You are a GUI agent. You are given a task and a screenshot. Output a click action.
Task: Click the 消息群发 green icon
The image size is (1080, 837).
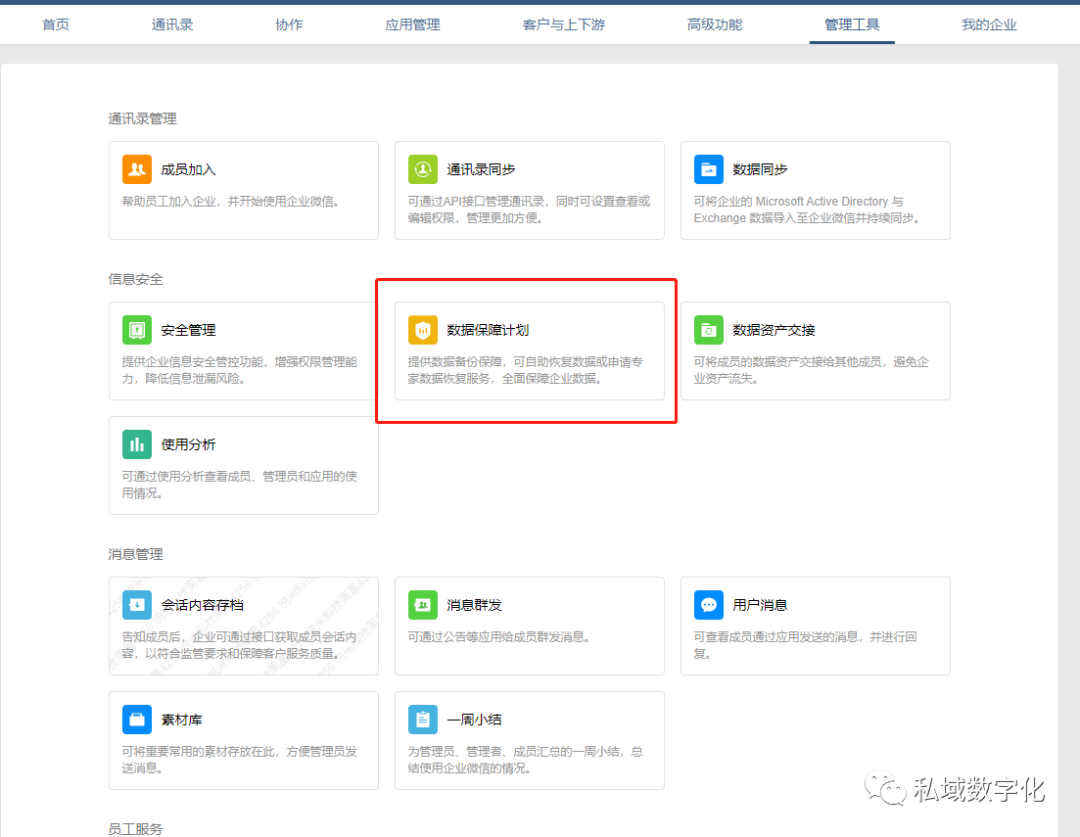click(423, 605)
